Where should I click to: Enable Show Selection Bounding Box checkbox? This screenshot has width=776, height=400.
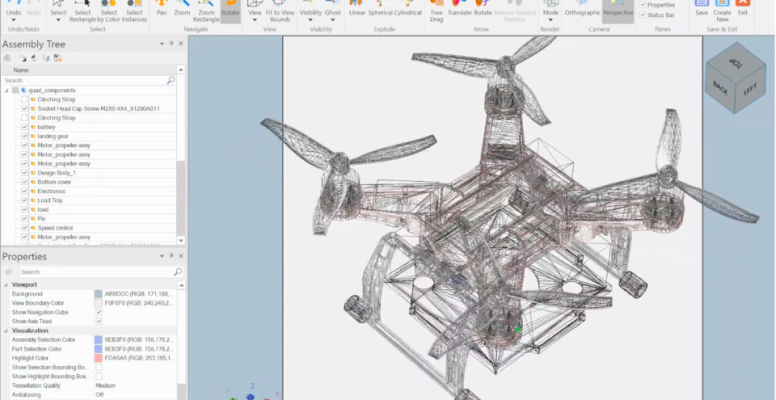pos(98,367)
